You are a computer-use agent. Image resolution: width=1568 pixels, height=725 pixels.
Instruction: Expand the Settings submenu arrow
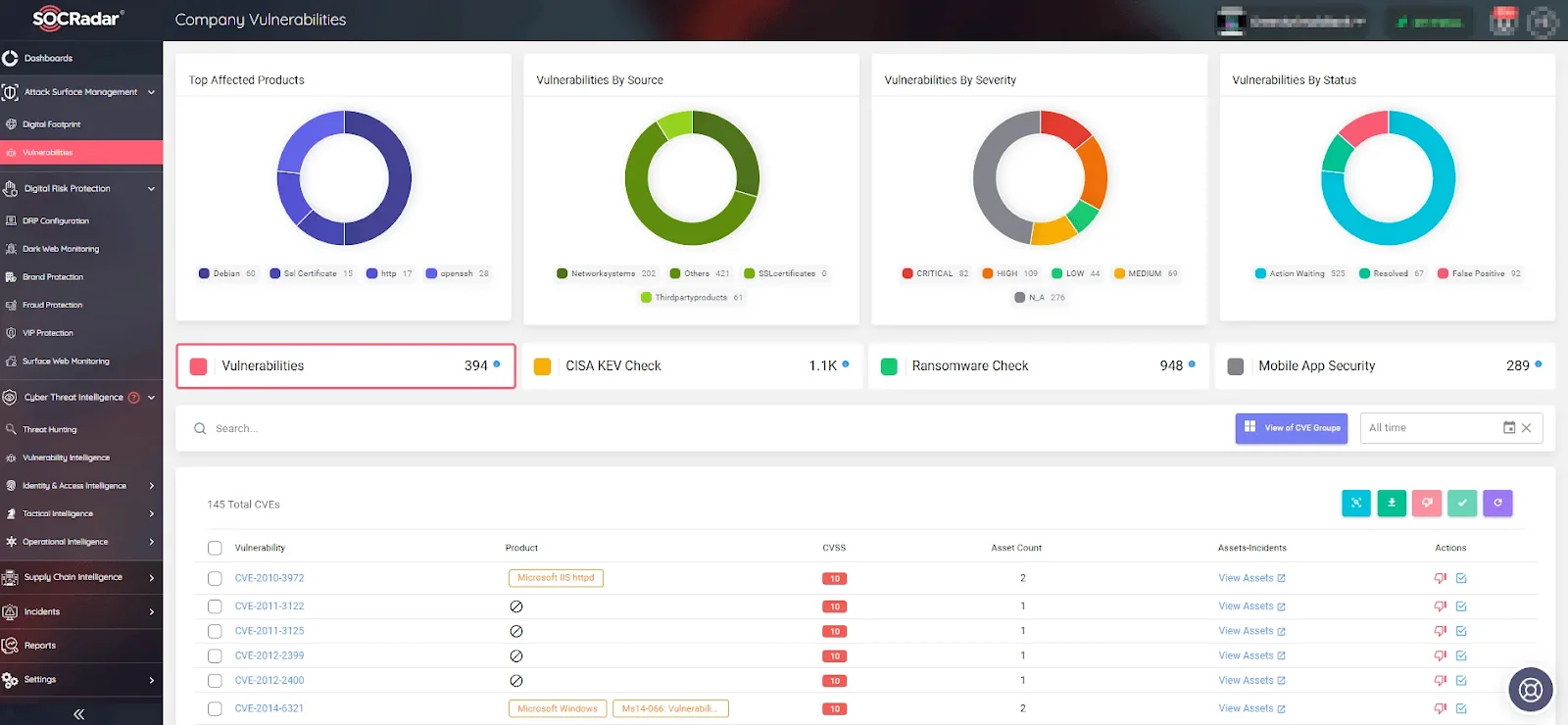pos(151,680)
